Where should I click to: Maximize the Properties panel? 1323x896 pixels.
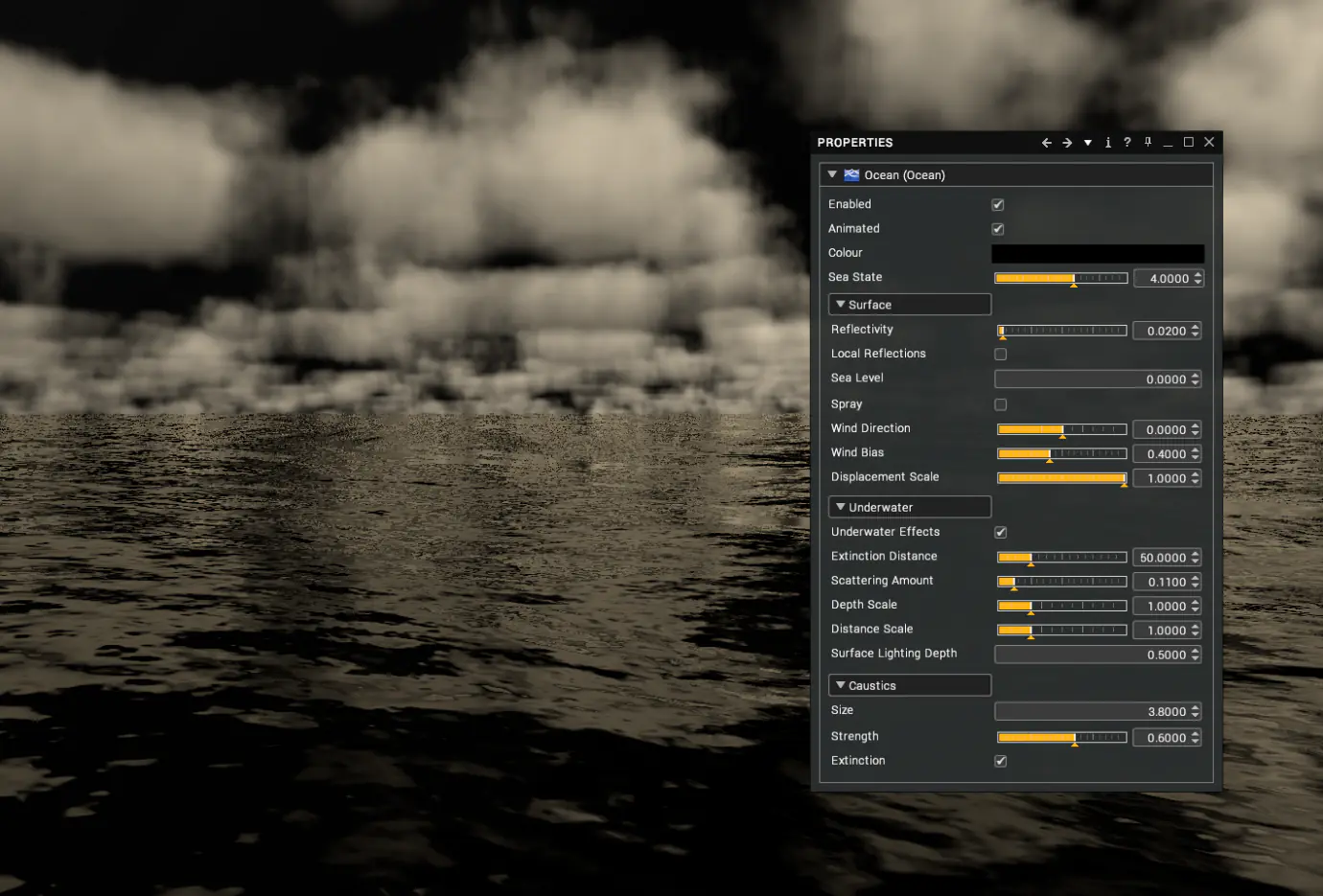(1189, 142)
